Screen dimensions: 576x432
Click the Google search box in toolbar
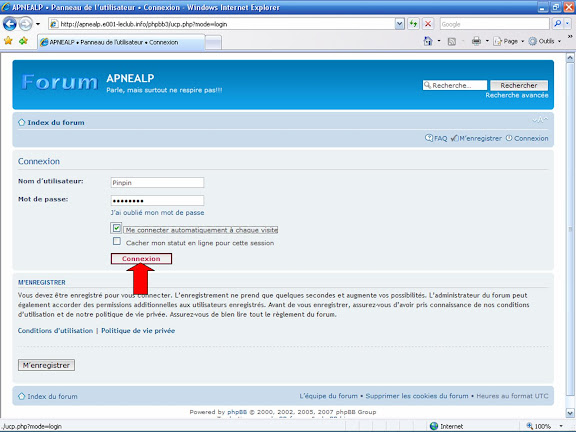pos(494,24)
